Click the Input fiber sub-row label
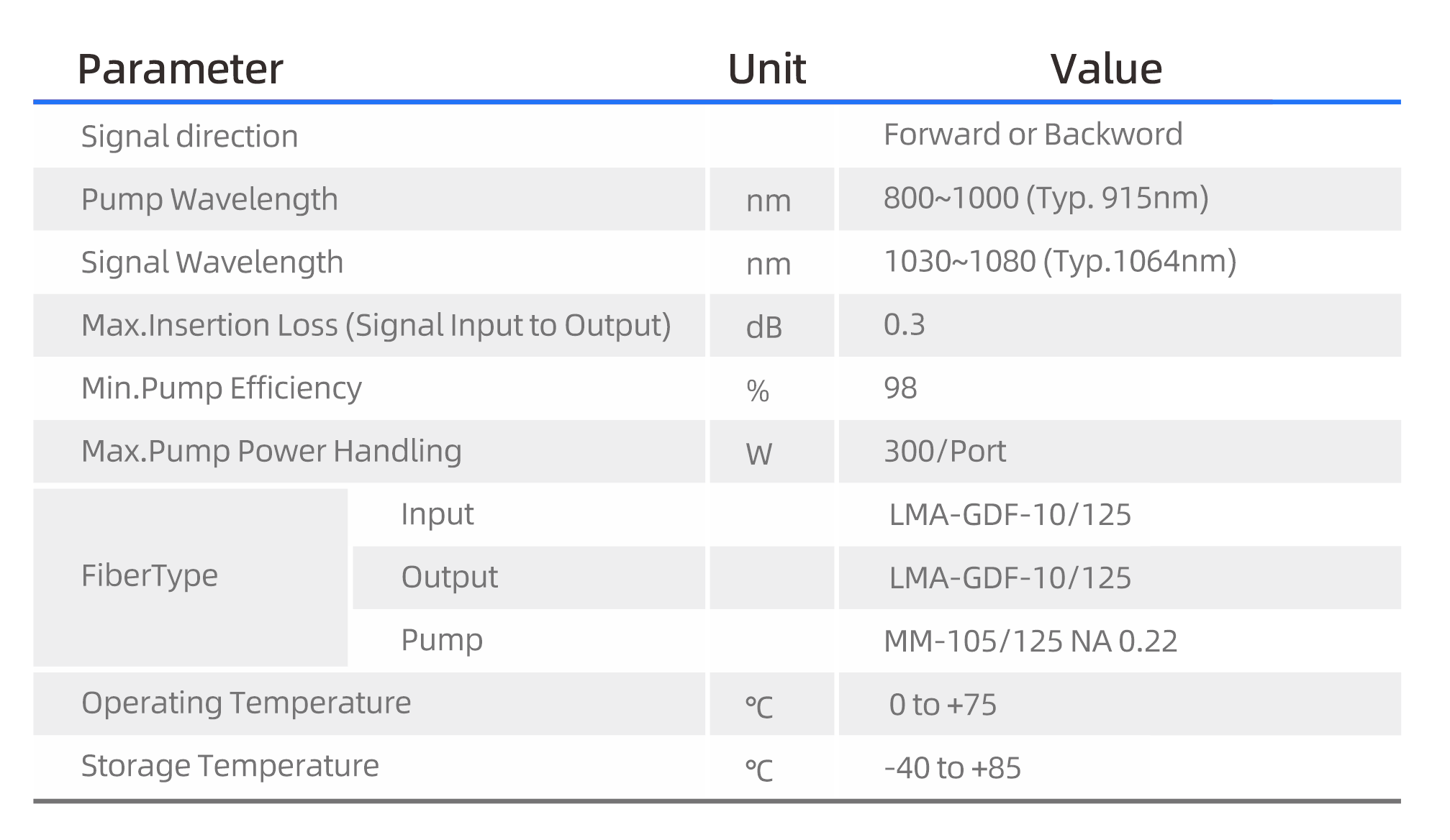Viewport: 1450px width, 840px height. click(x=437, y=514)
